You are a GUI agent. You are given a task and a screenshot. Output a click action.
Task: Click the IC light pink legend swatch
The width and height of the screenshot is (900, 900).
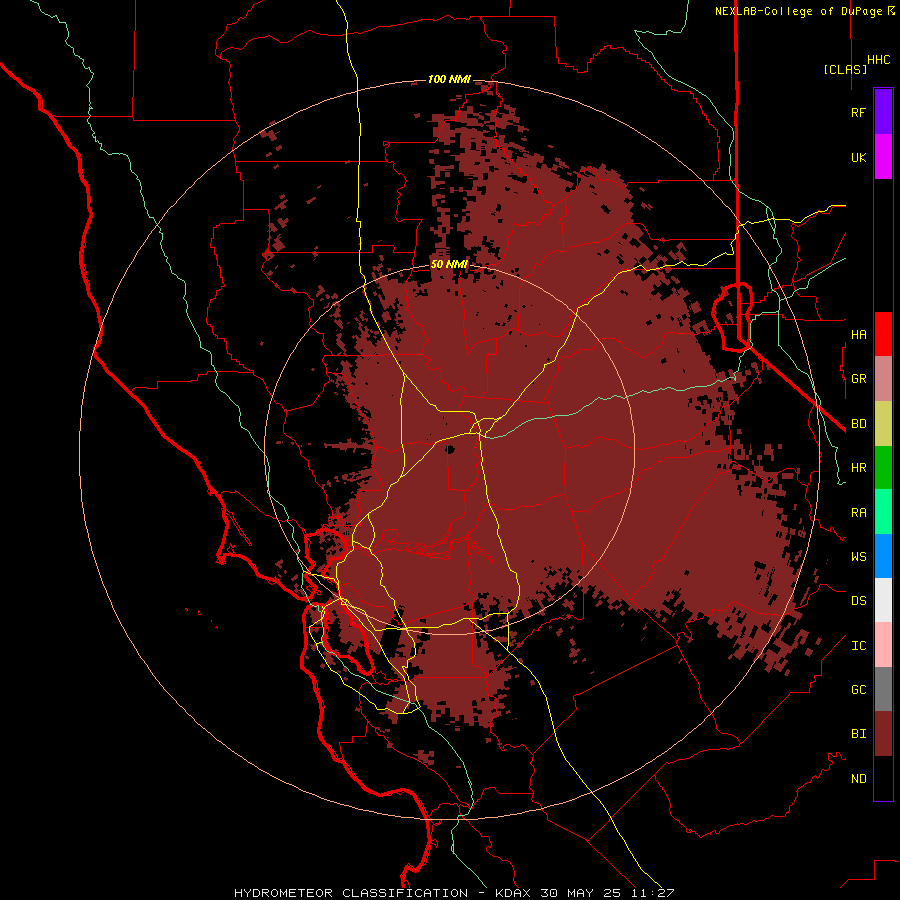[883, 645]
